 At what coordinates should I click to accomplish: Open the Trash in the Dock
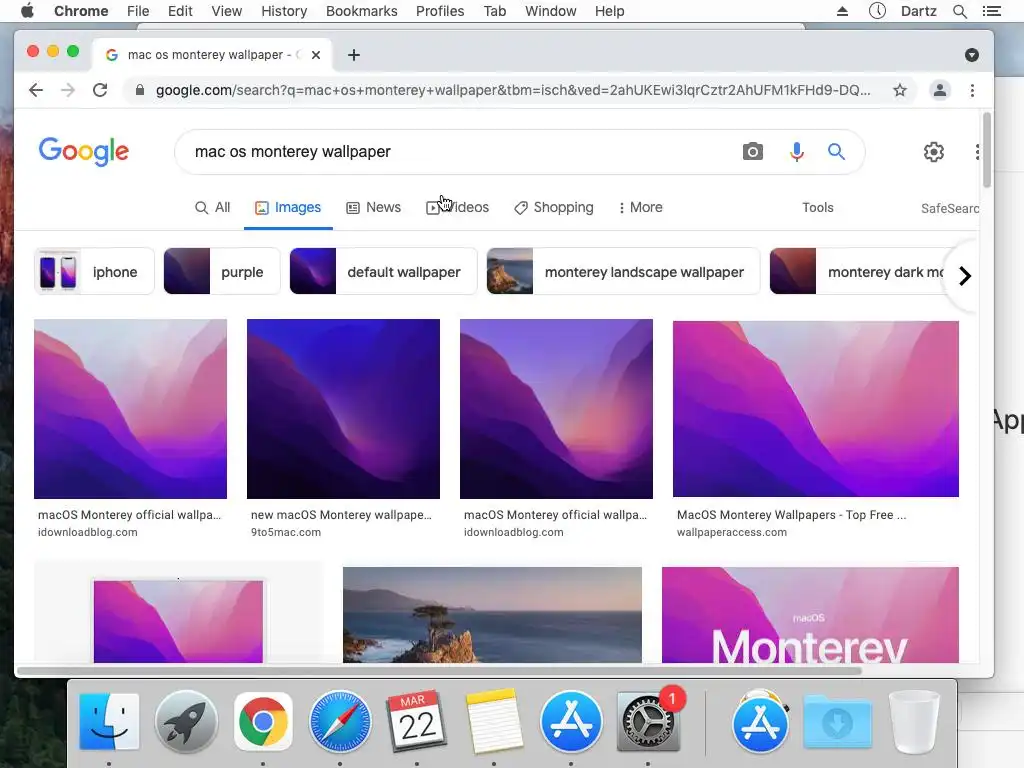click(x=914, y=722)
